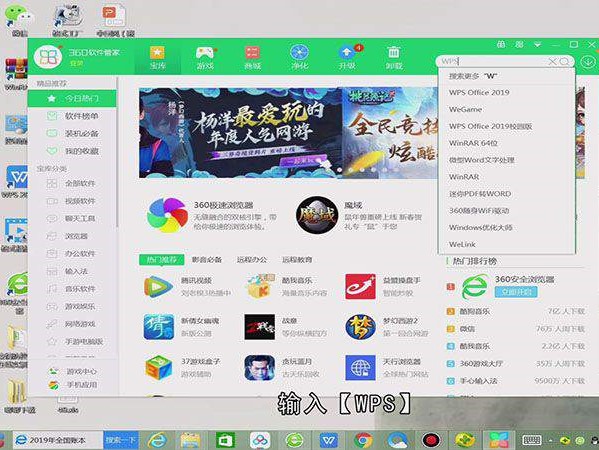Image resolution: width=599 pixels, height=450 pixels.
Task: Open 我的收藏 in the sidebar
Action: [x=72, y=151]
